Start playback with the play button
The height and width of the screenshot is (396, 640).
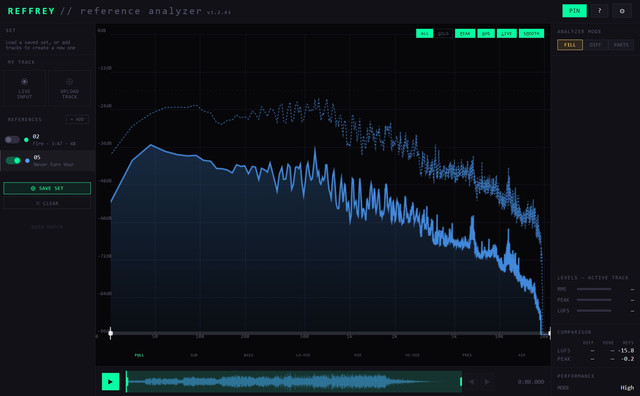[110, 382]
